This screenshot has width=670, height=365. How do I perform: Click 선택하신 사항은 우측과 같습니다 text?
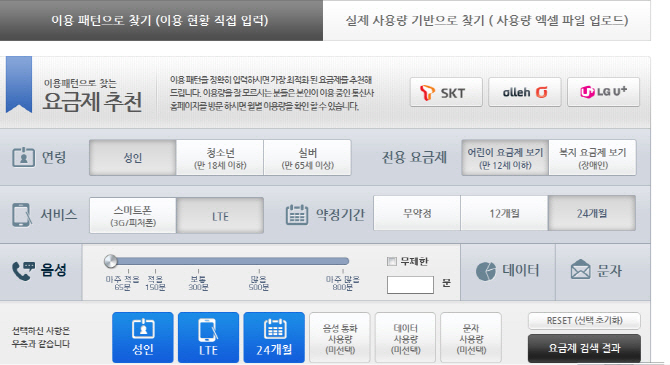point(41,337)
